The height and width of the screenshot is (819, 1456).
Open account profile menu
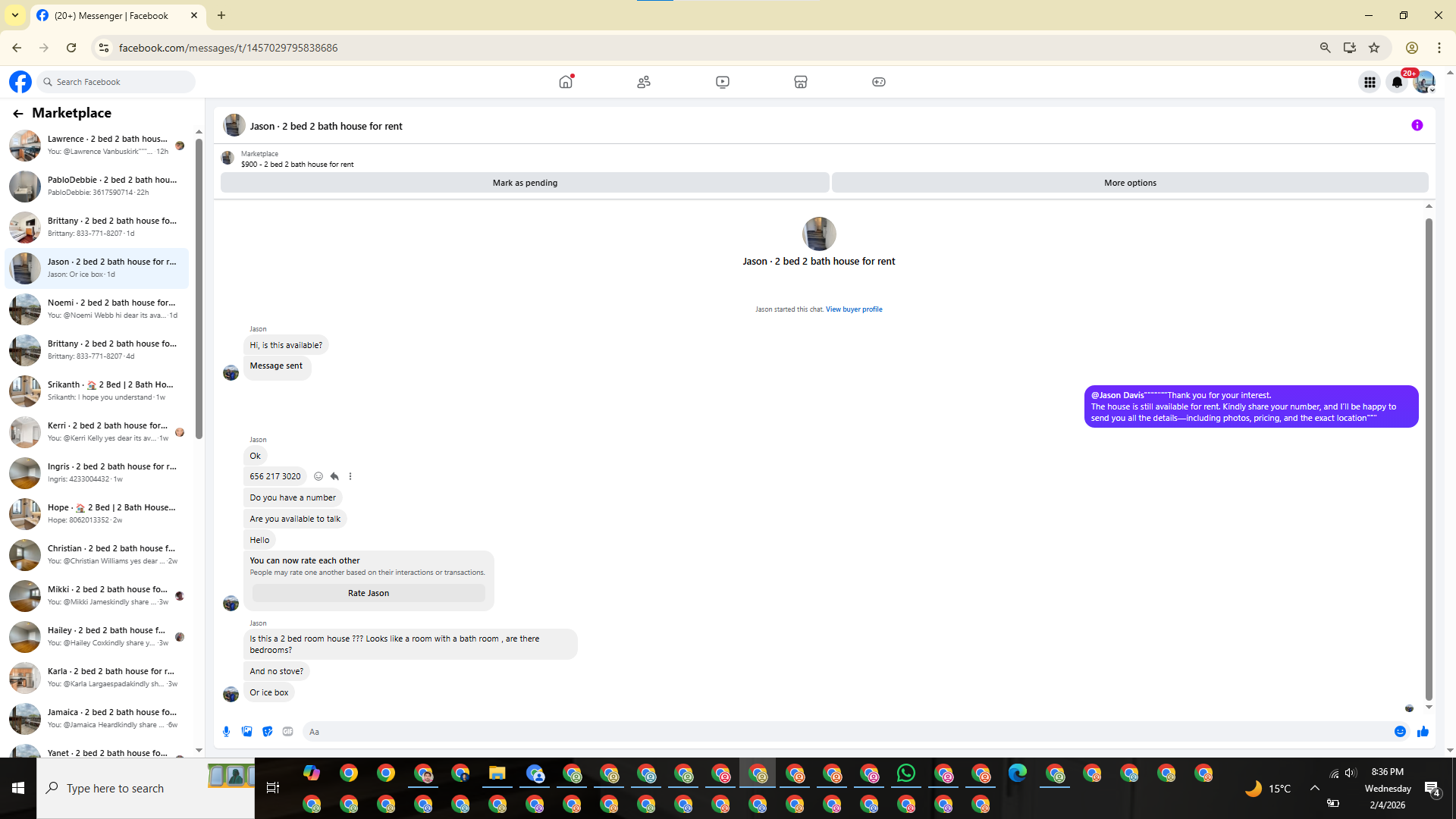[1424, 82]
